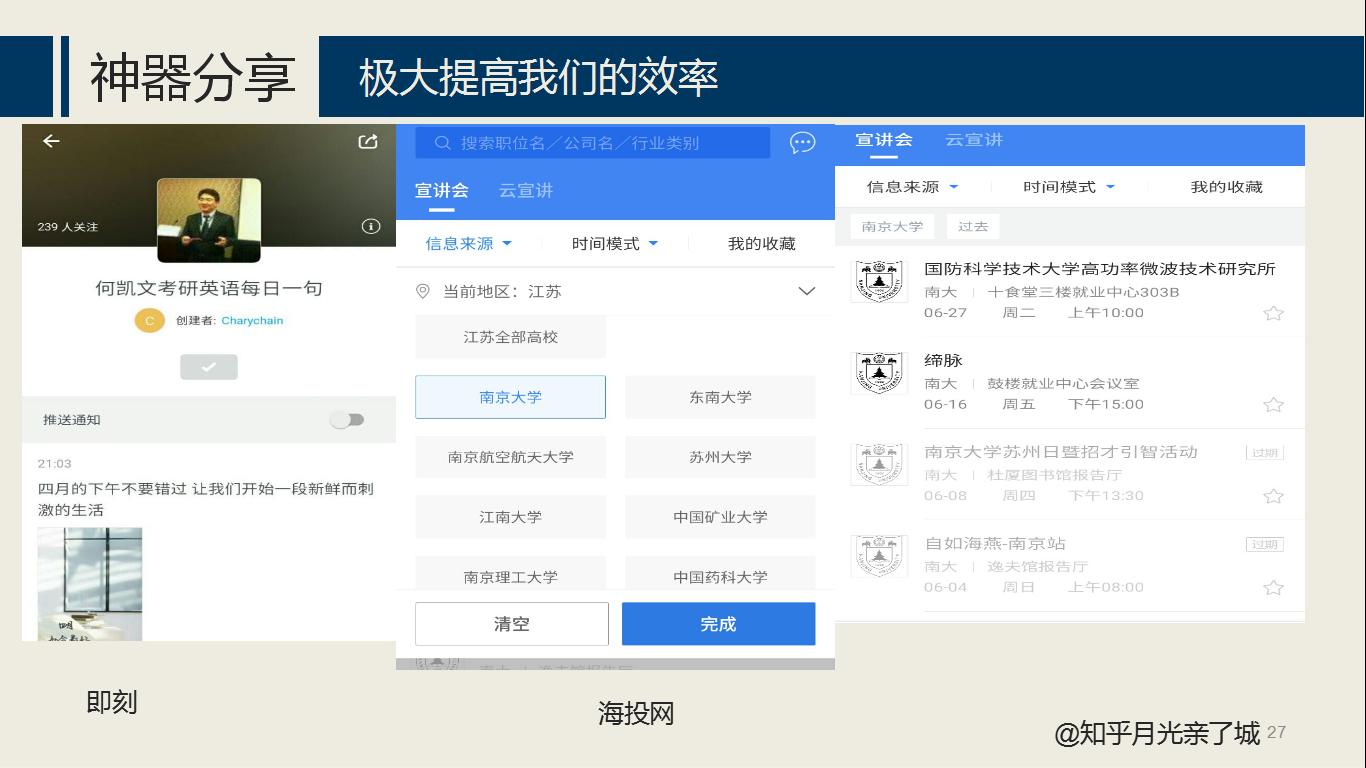Open the 信息来源 dropdown in the middle screen
The image size is (1366, 768).
click(468, 243)
